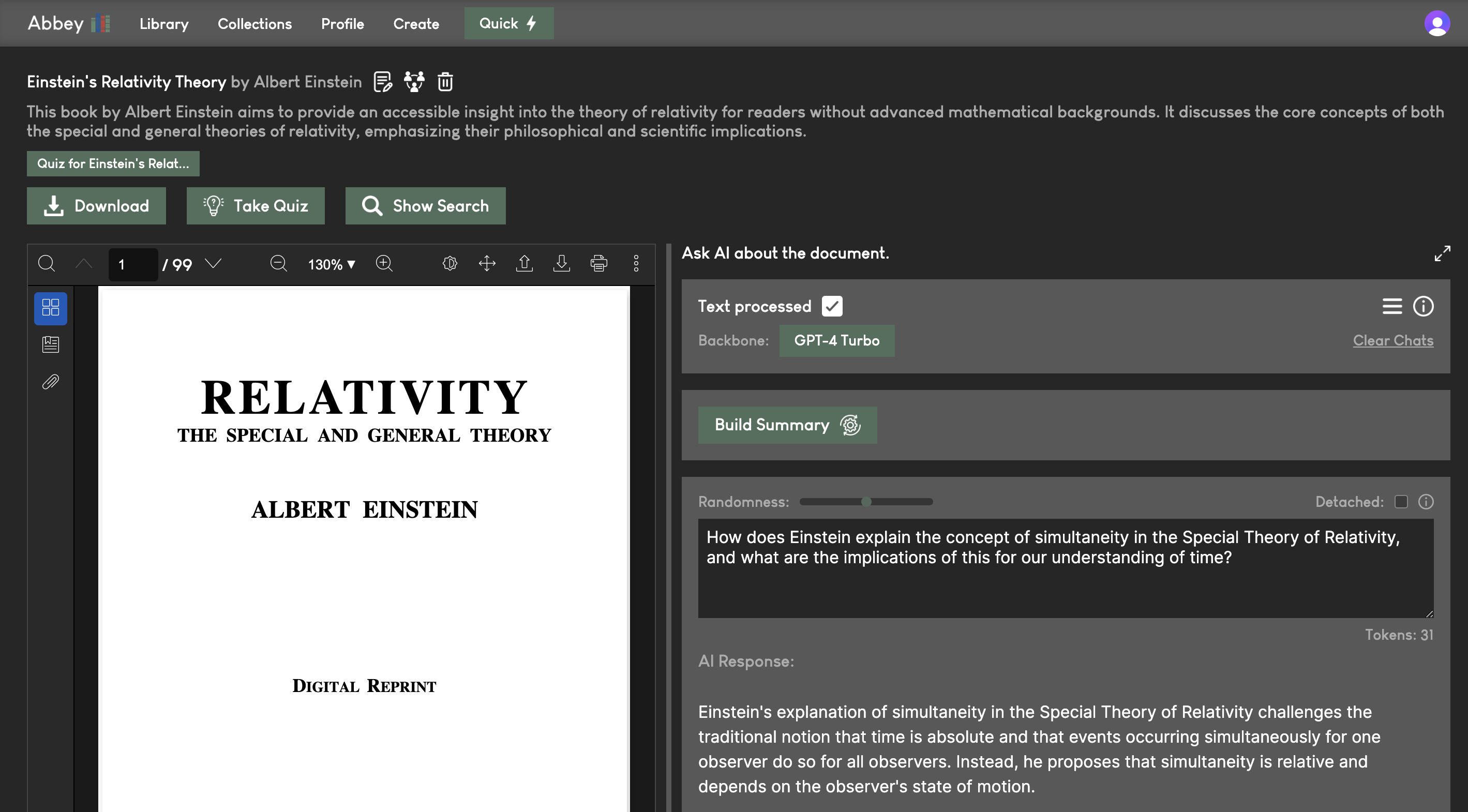
Task: Toggle the thumbnails sidebar view button
Action: tap(50, 308)
